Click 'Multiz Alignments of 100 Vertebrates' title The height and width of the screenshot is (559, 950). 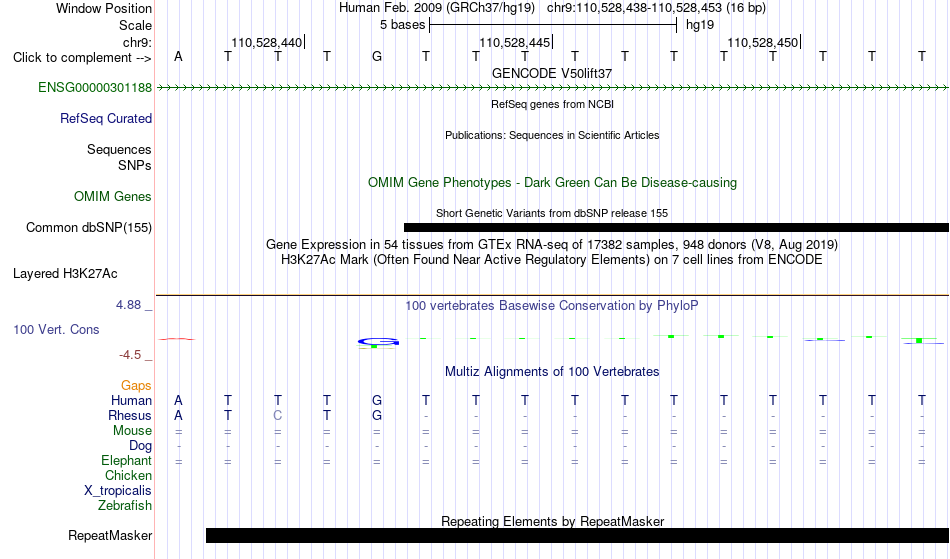tap(552, 372)
